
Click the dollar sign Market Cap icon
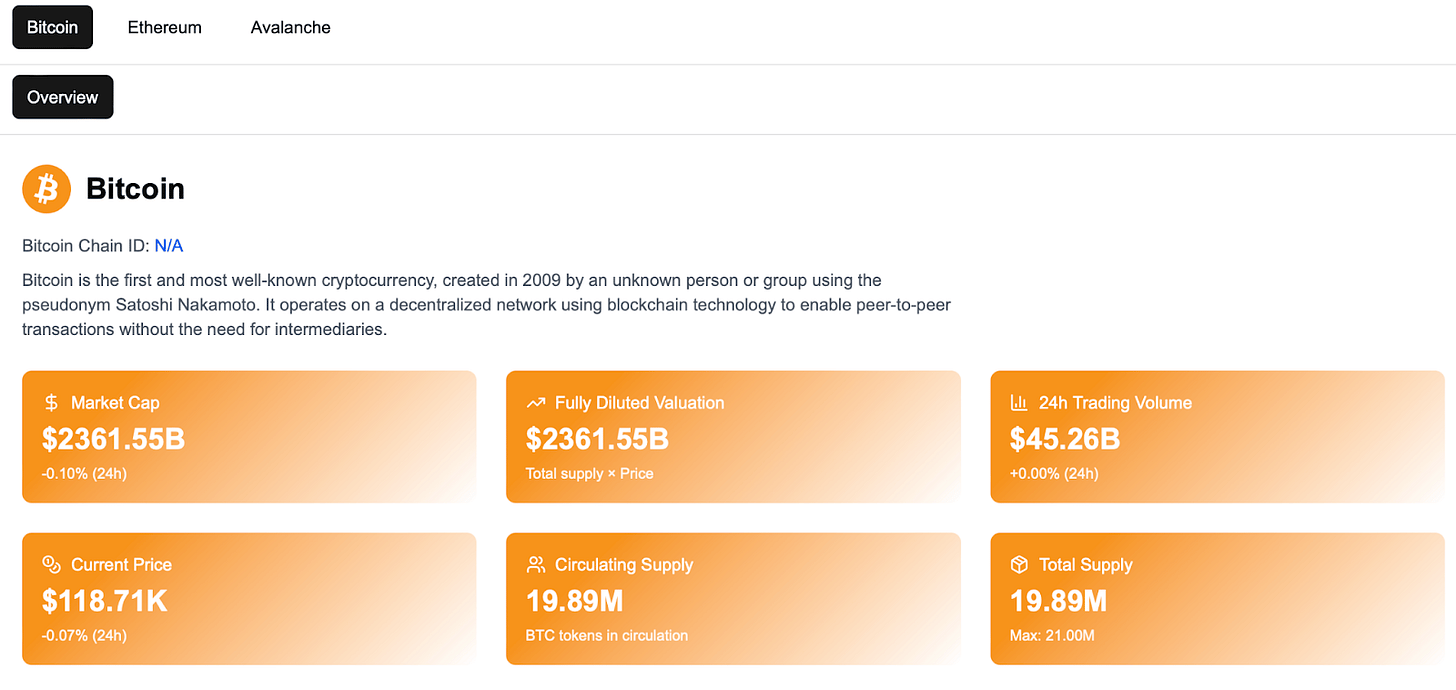click(x=51, y=403)
